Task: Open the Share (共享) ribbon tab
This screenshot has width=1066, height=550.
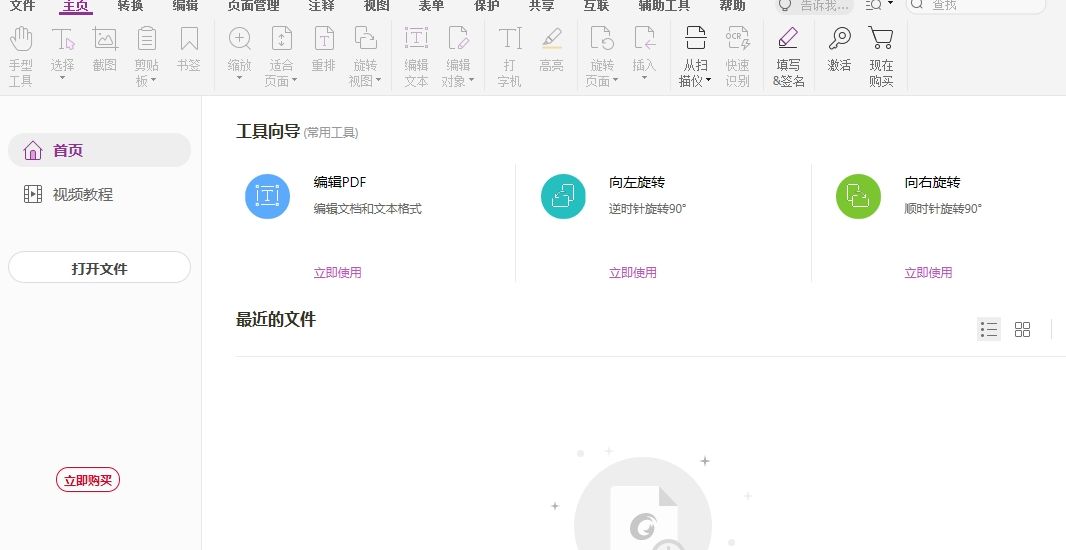Action: [x=541, y=5]
